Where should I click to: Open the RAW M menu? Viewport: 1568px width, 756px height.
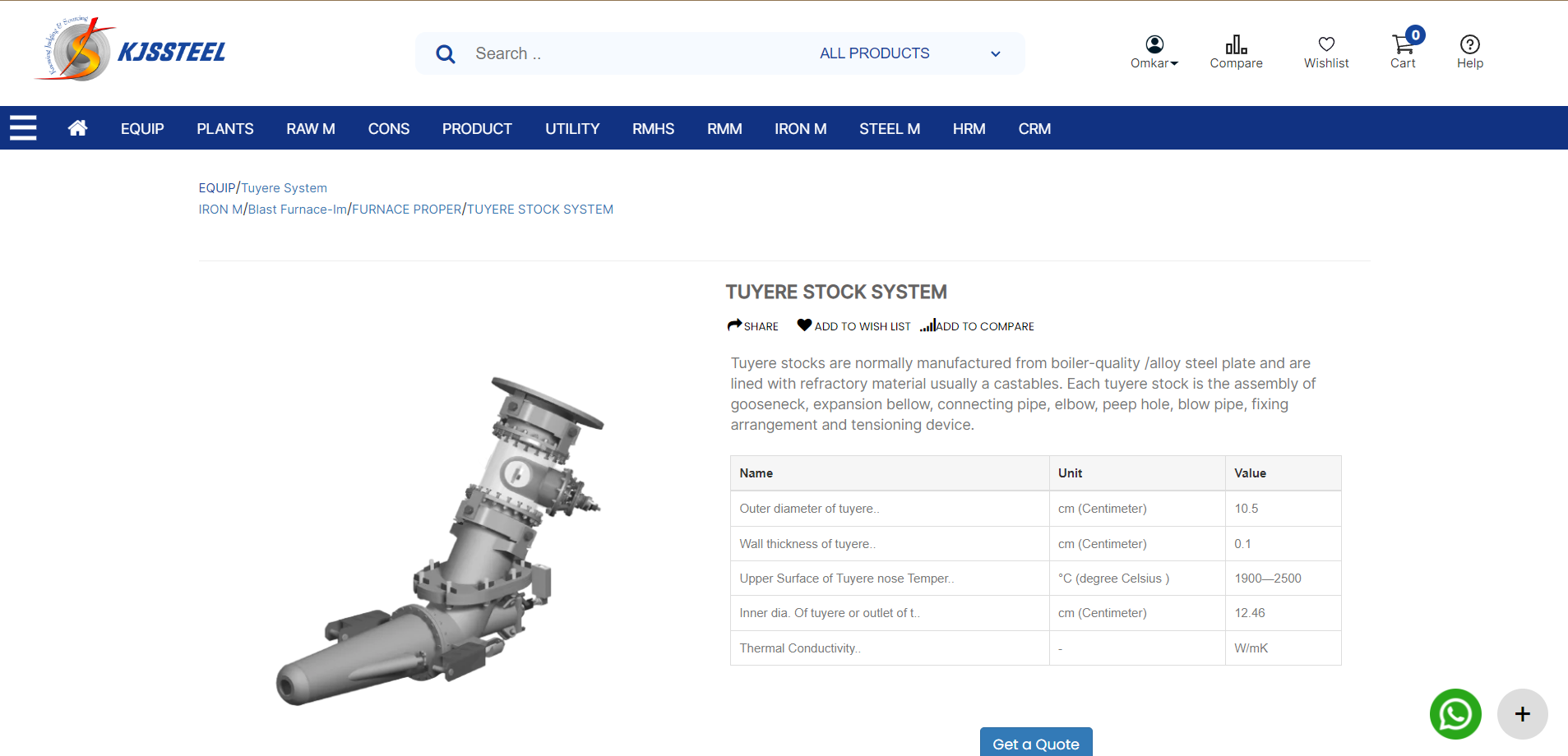[311, 129]
